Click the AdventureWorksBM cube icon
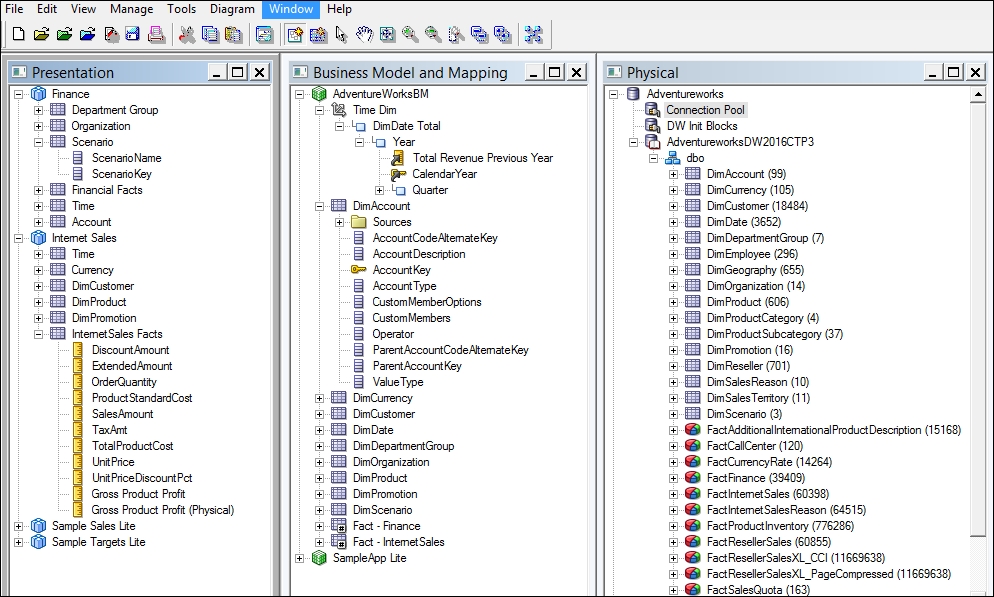The height and width of the screenshot is (597, 994). click(319, 94)
